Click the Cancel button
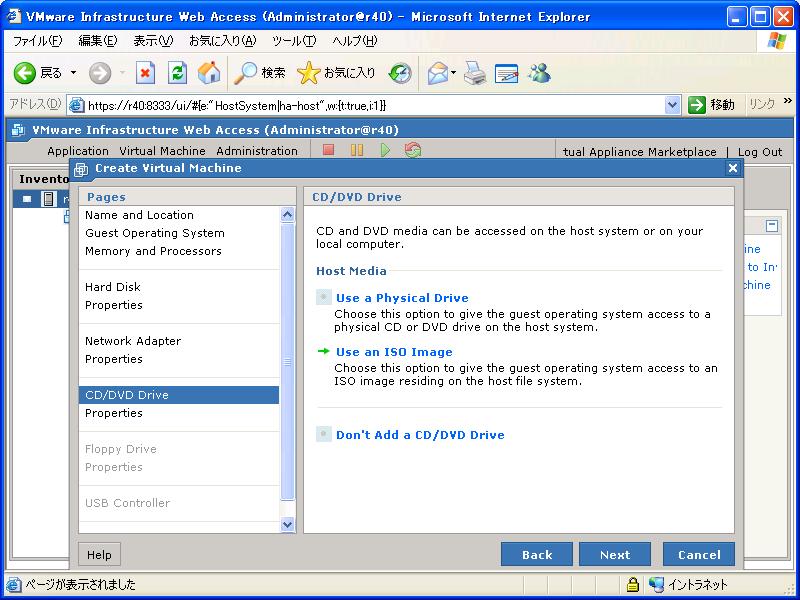 699,555
